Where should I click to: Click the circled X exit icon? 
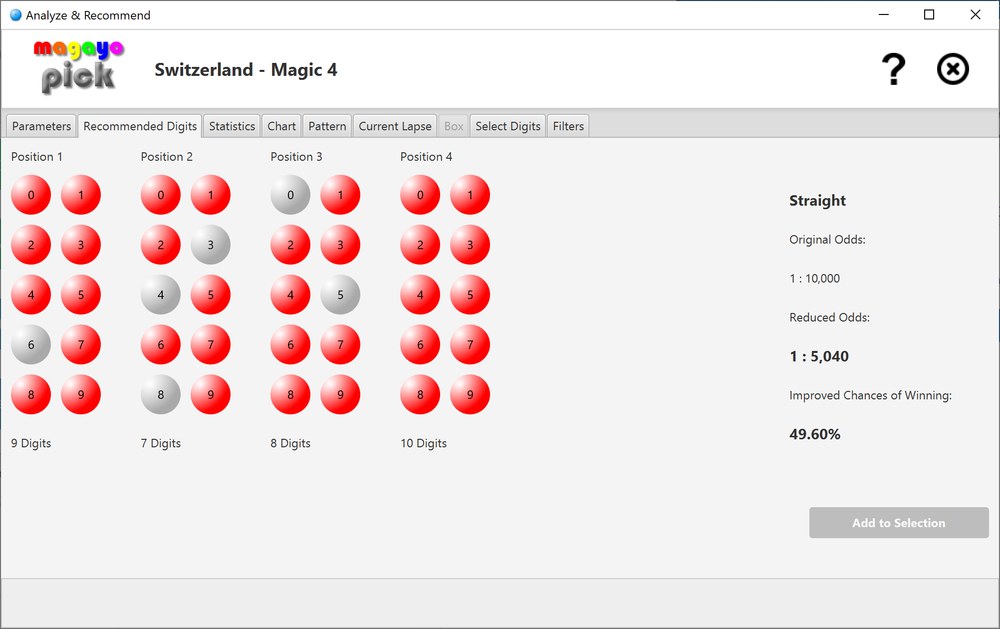coord(952,69)
